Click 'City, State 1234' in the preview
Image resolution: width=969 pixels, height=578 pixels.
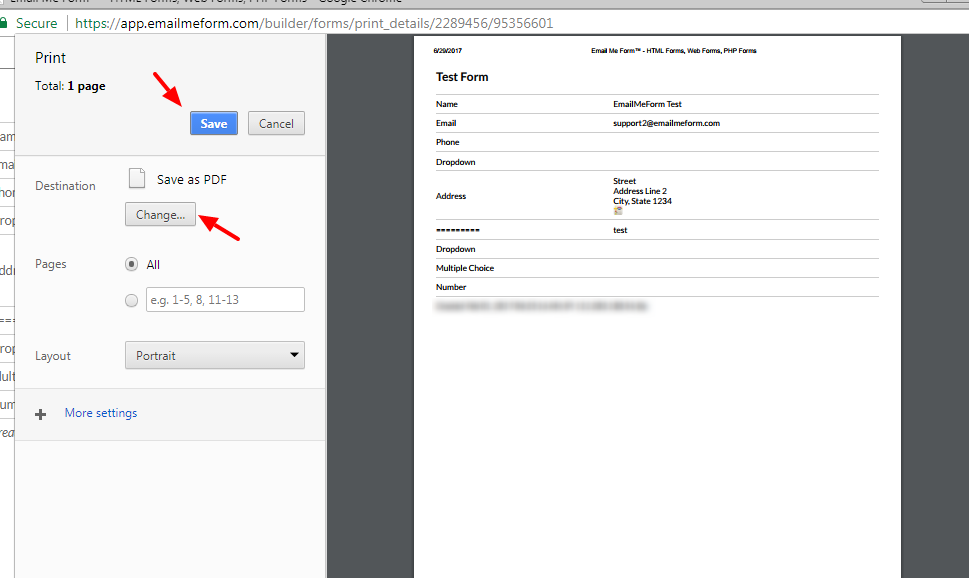[642, 201]
